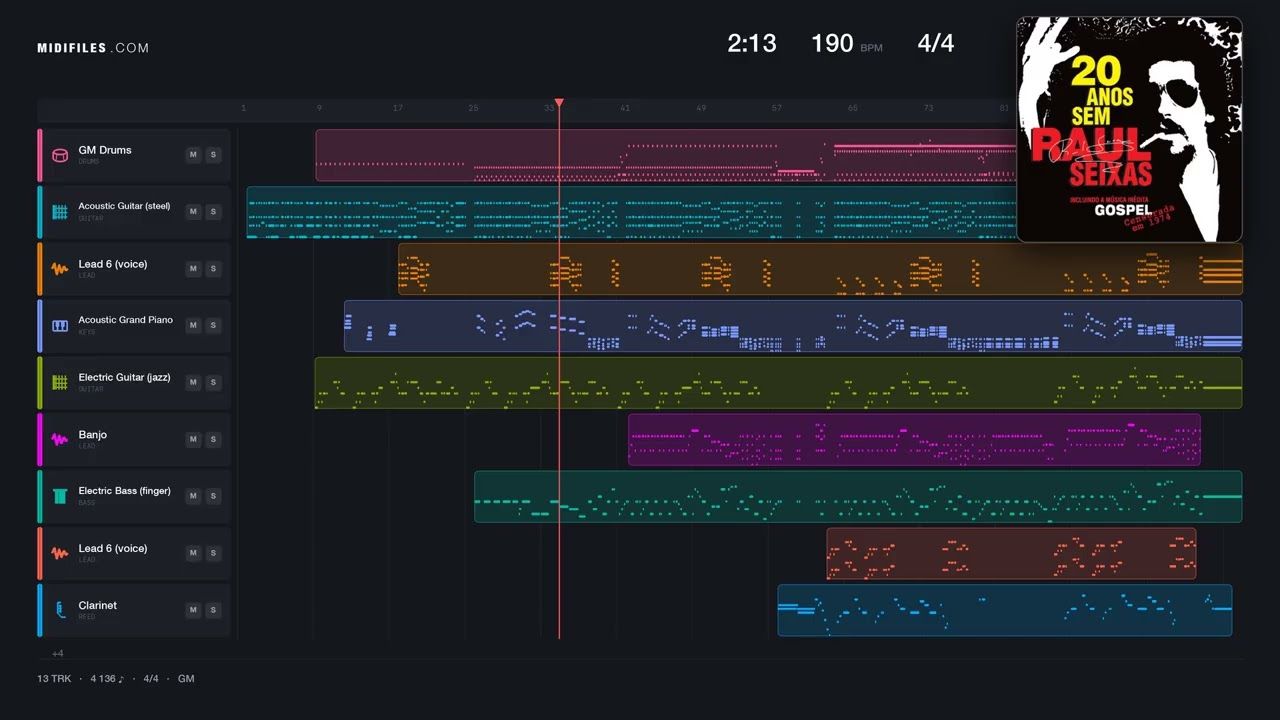The image size is (1280, 720).
Task: Mute the Clarinet track
Action: tap(193, 611)
